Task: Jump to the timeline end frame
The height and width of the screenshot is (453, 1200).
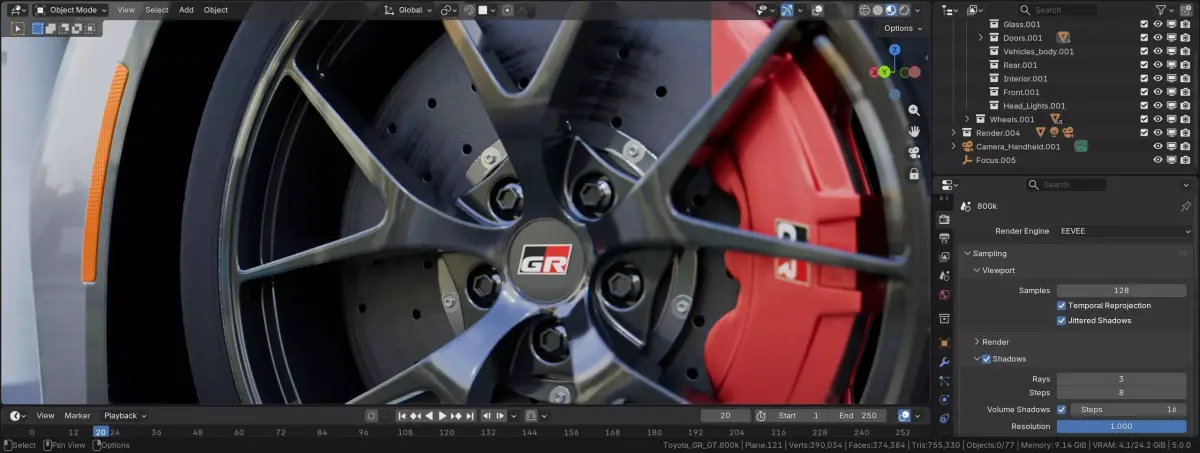Action: [x=469, y=416]
